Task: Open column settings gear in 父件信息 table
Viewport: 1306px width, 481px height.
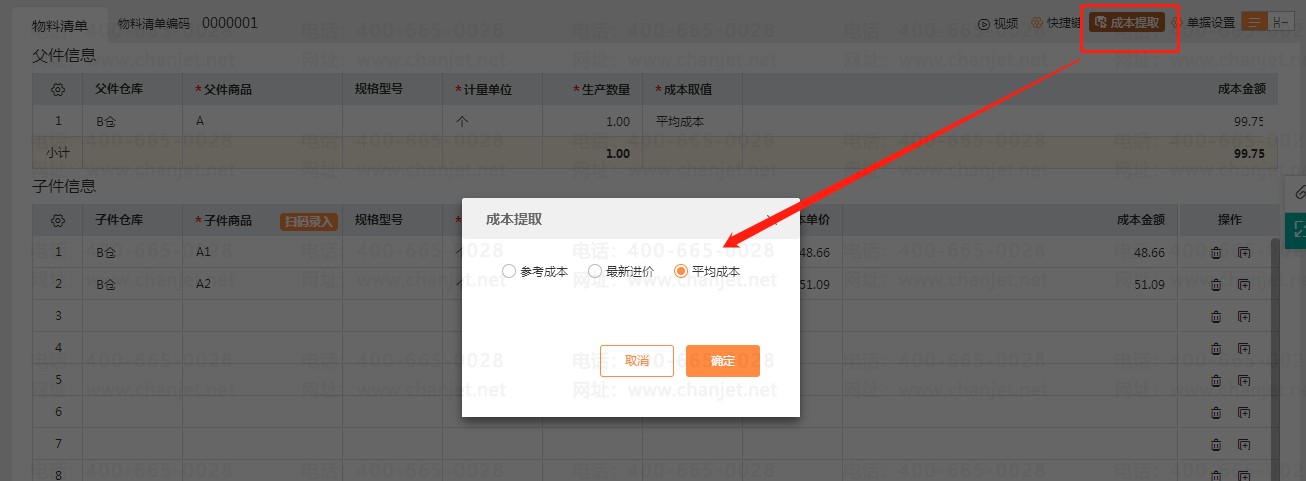Action: click(58, 89)
